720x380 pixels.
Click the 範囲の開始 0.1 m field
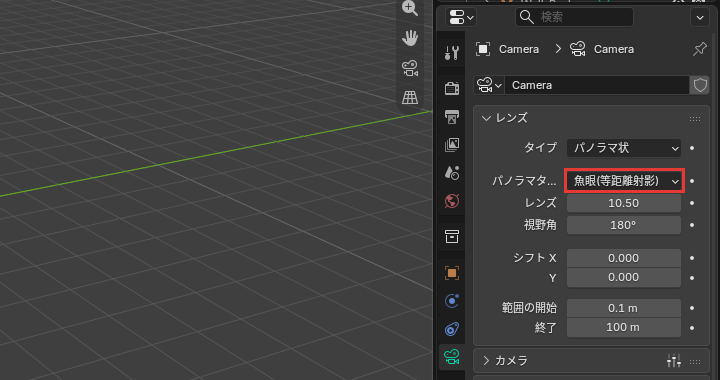pyautogui.click(x=624, y=308)
